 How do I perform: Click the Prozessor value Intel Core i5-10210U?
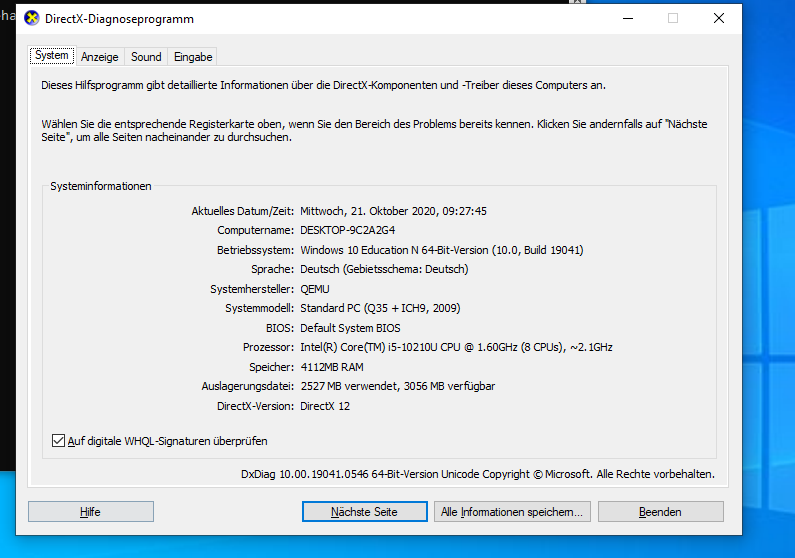click(456, 347)
